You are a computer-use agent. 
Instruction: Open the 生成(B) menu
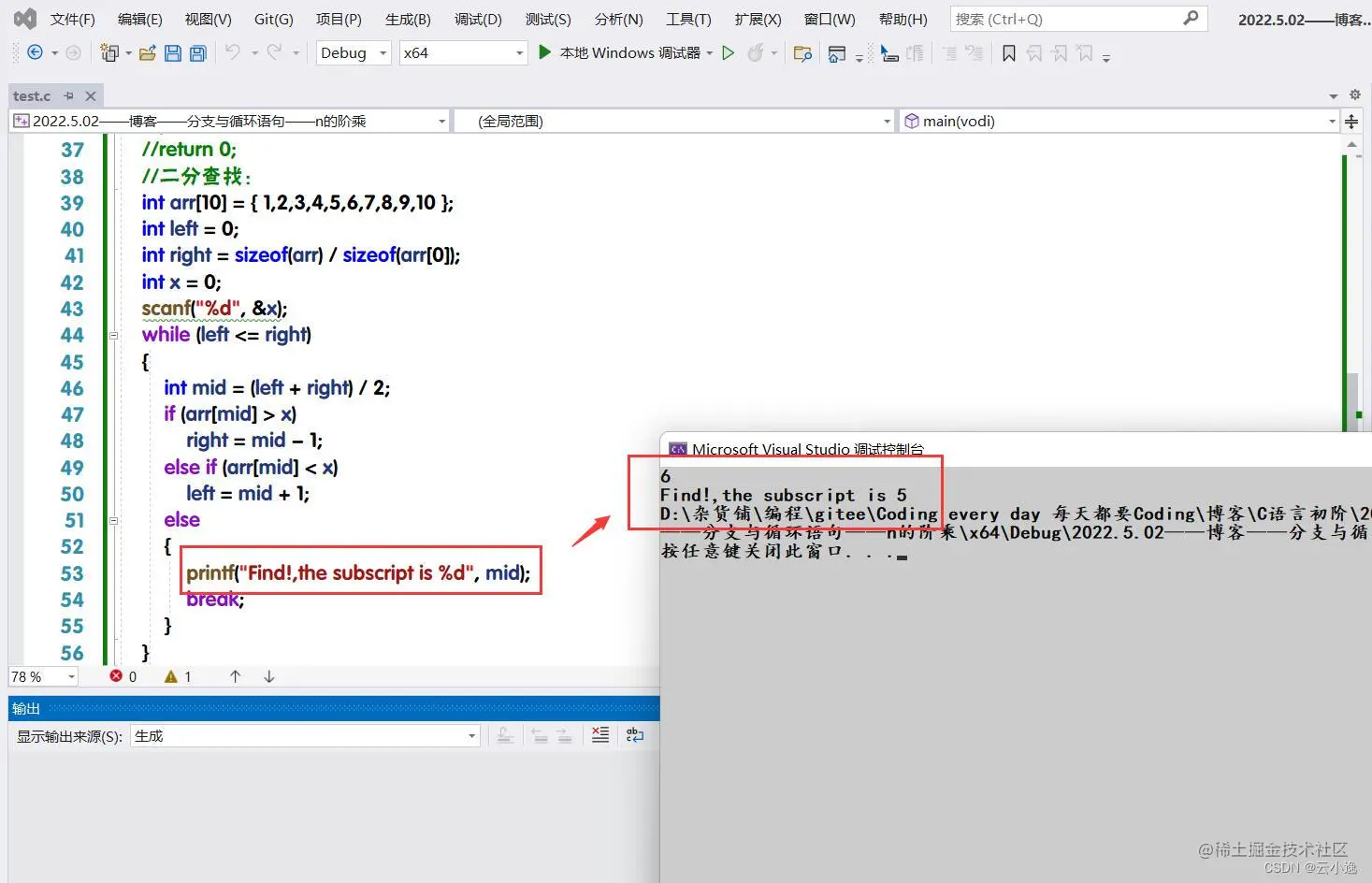[x=408, y=19]
